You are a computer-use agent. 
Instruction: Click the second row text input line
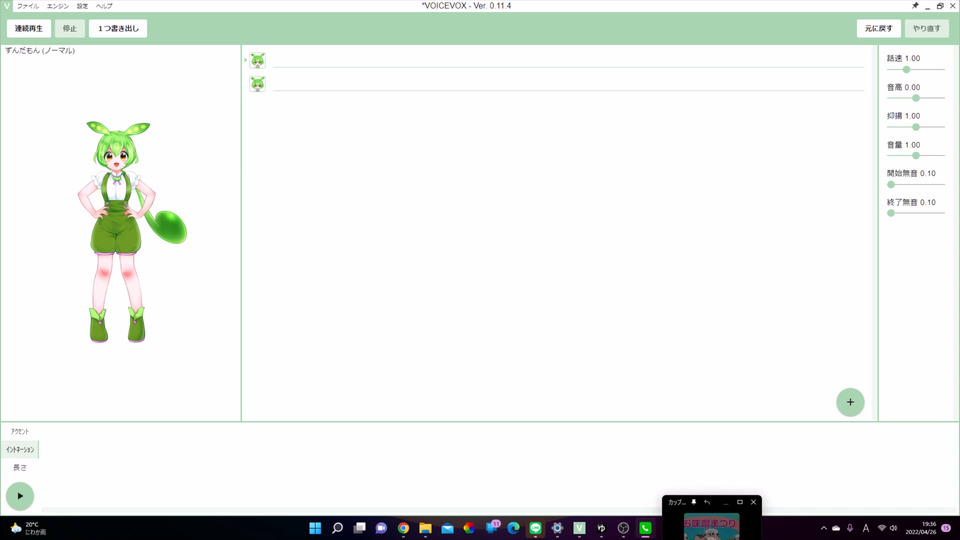tap(568, 84)
